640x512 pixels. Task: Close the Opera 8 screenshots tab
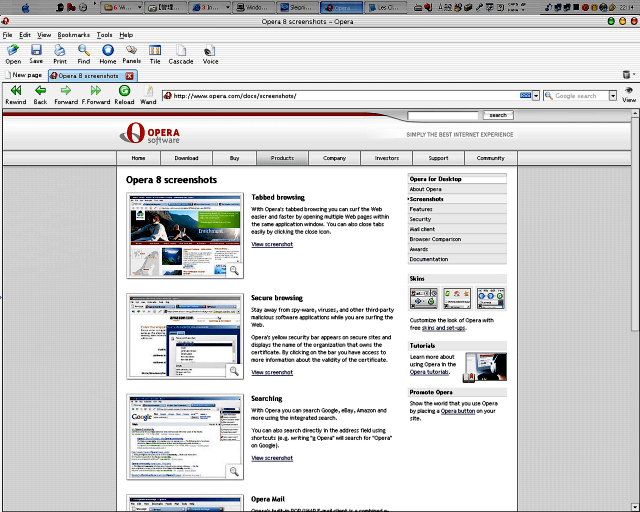129,76
